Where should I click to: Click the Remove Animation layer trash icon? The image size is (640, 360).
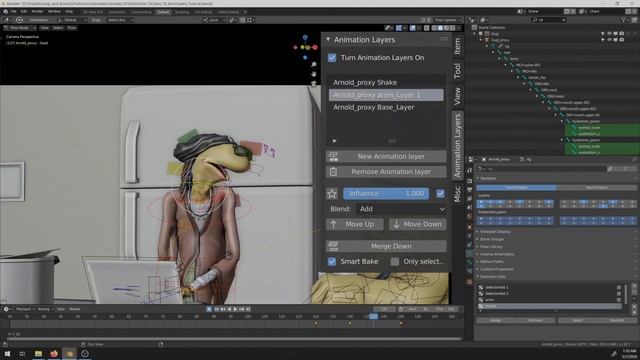[333, 172]
